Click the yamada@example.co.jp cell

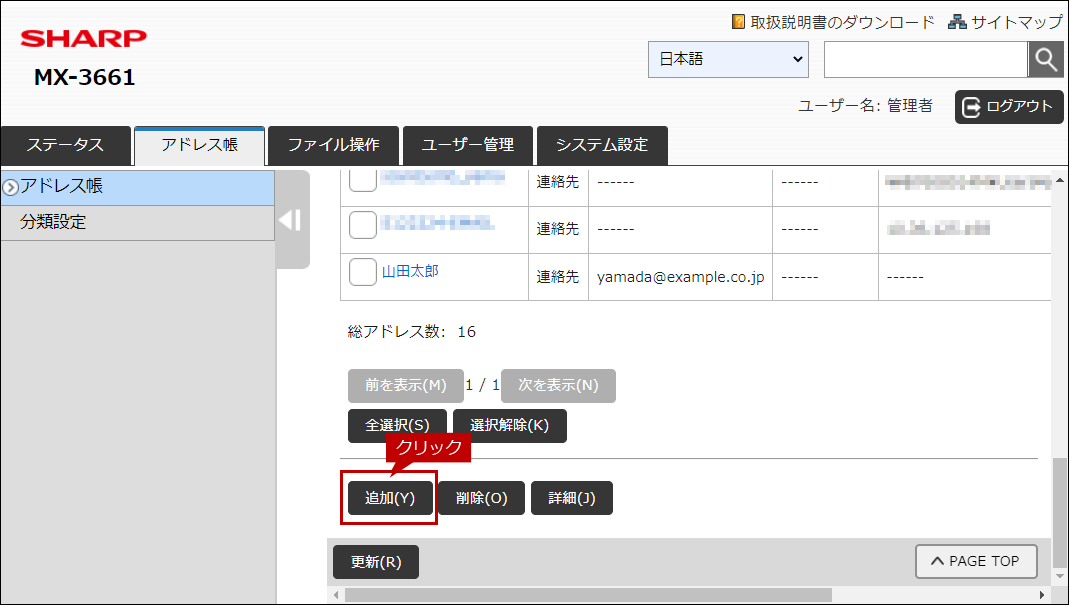click(x=680, y=277)
